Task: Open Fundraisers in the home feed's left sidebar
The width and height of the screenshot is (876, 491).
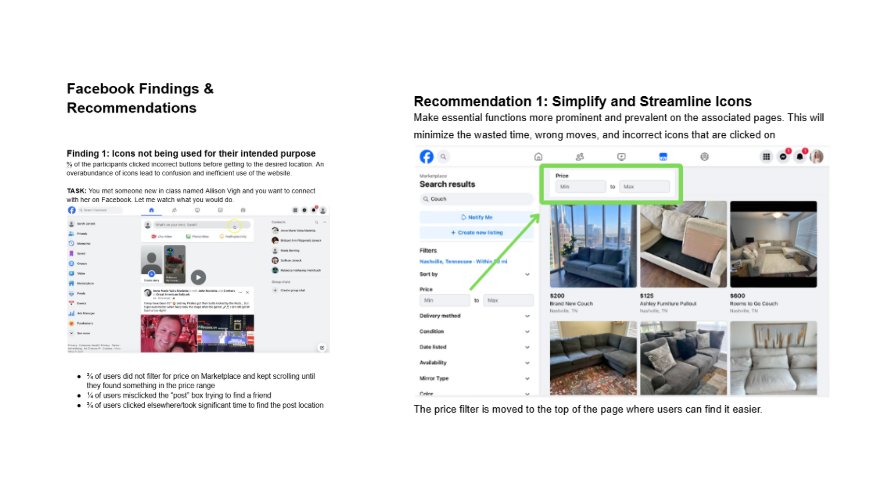Action: [x=80, y=323]
